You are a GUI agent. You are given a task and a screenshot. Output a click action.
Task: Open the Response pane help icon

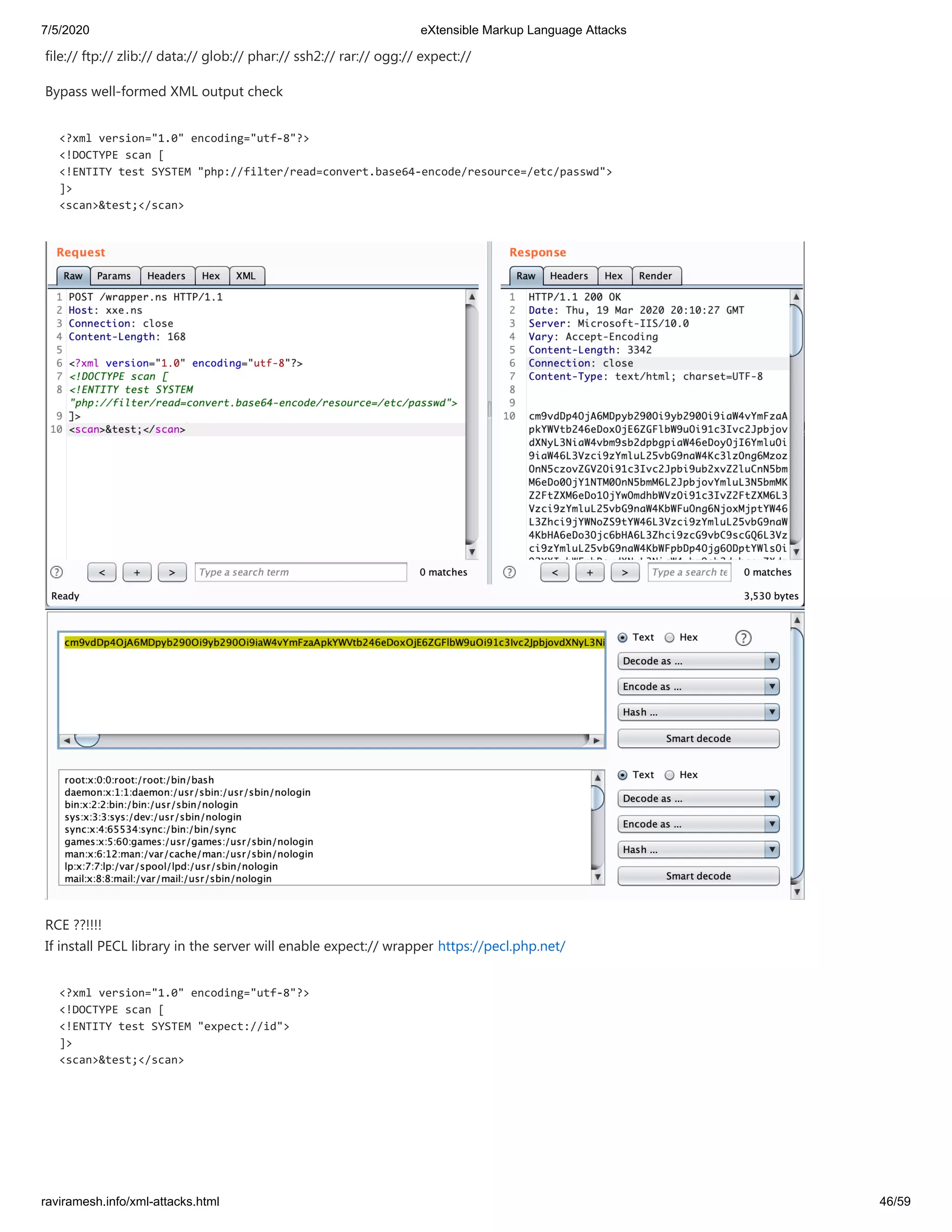509,572
